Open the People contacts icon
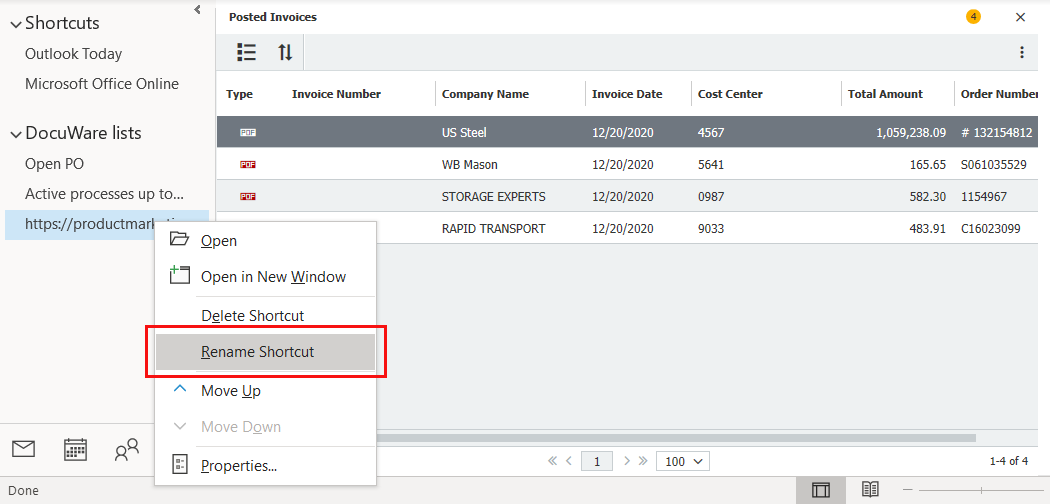Viewport: 1050px width, 504px height. coord(127,450)
